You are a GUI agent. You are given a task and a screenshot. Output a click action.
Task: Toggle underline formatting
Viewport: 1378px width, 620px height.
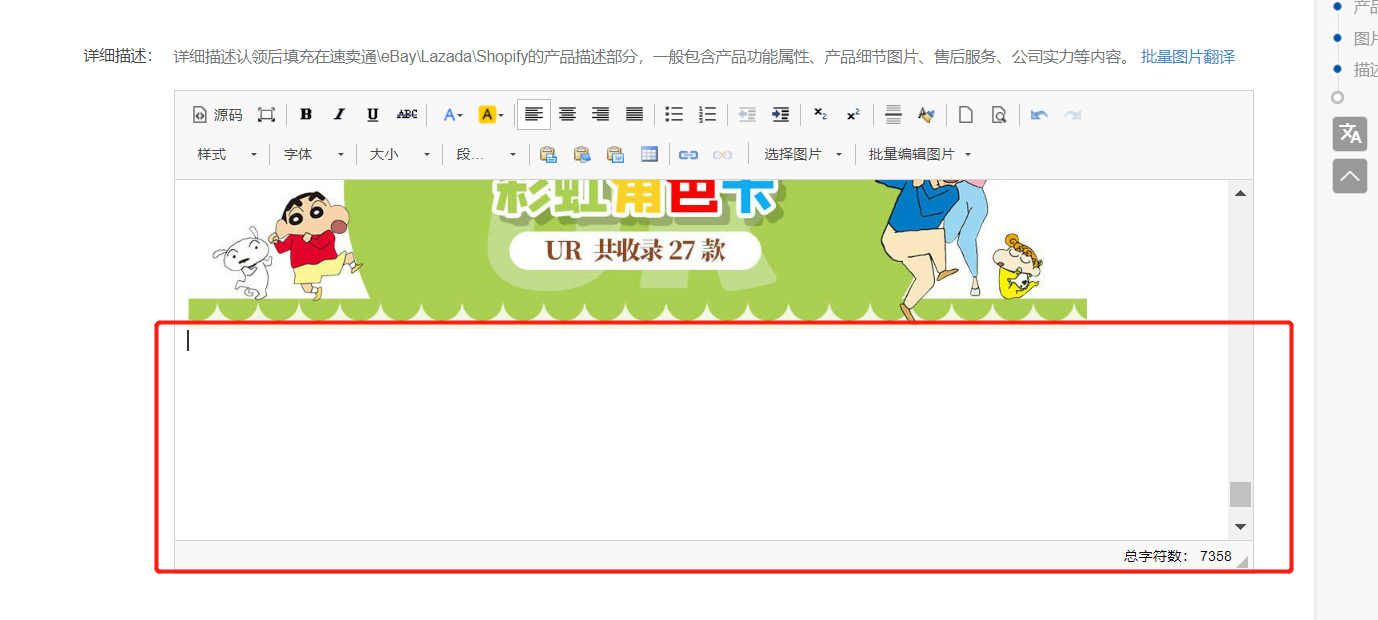click(x=373, y=115)
